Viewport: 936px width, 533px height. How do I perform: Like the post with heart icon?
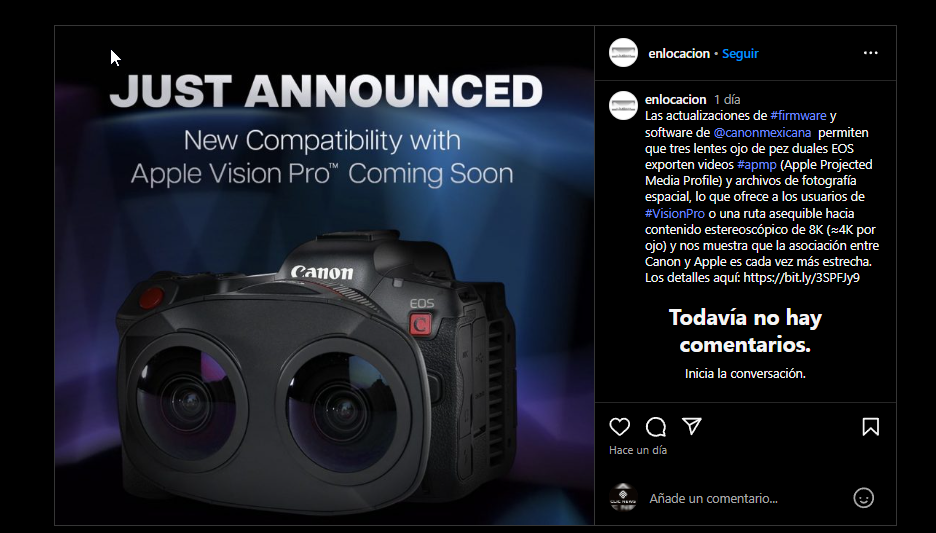coord(620,427)
